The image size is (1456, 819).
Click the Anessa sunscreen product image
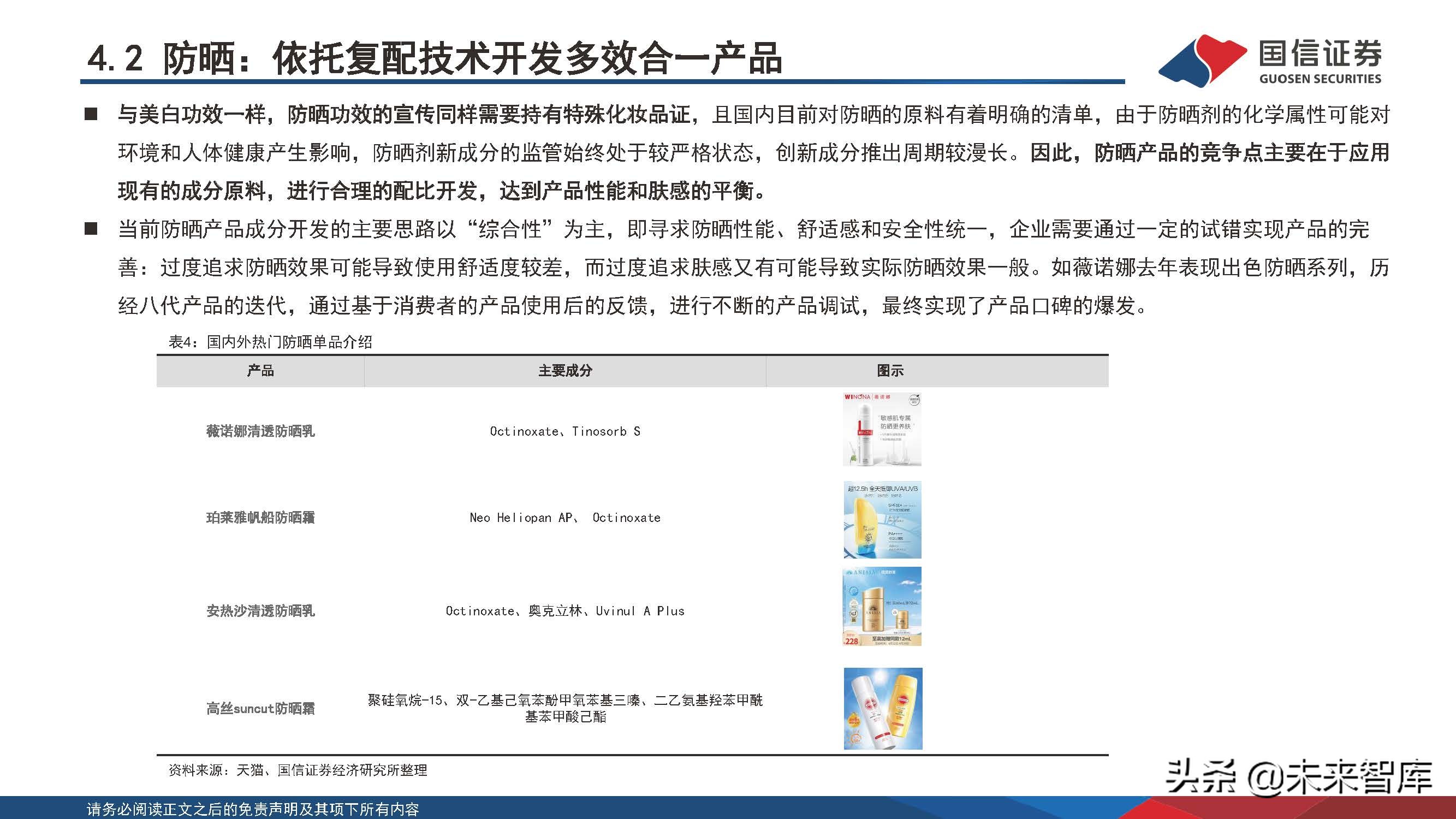(x=882, y=607)
